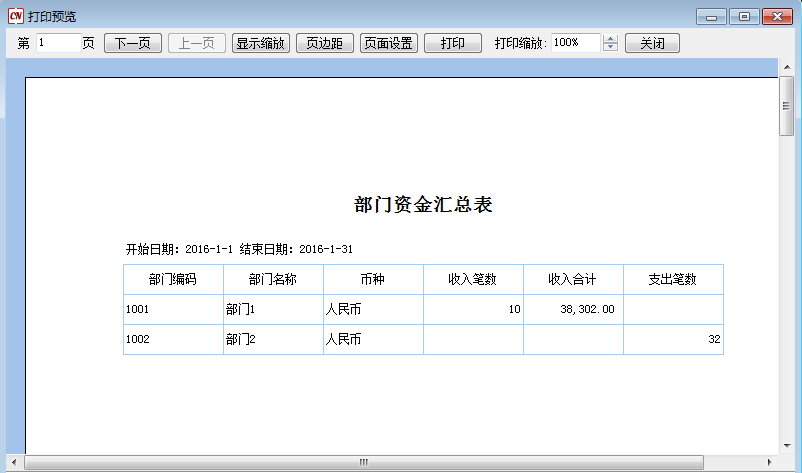Open the 页边距 margins settings

click(325, 43)
